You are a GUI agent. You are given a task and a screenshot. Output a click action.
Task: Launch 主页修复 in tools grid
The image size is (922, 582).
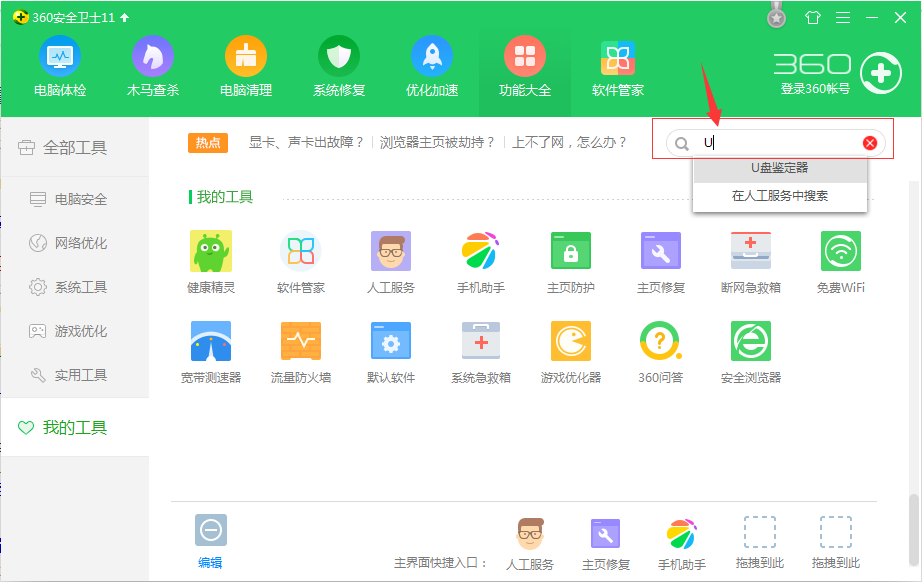660,262
